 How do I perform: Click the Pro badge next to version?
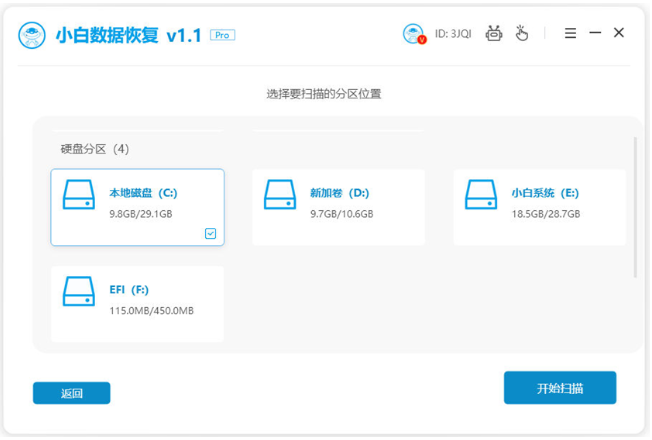point(223,35)
